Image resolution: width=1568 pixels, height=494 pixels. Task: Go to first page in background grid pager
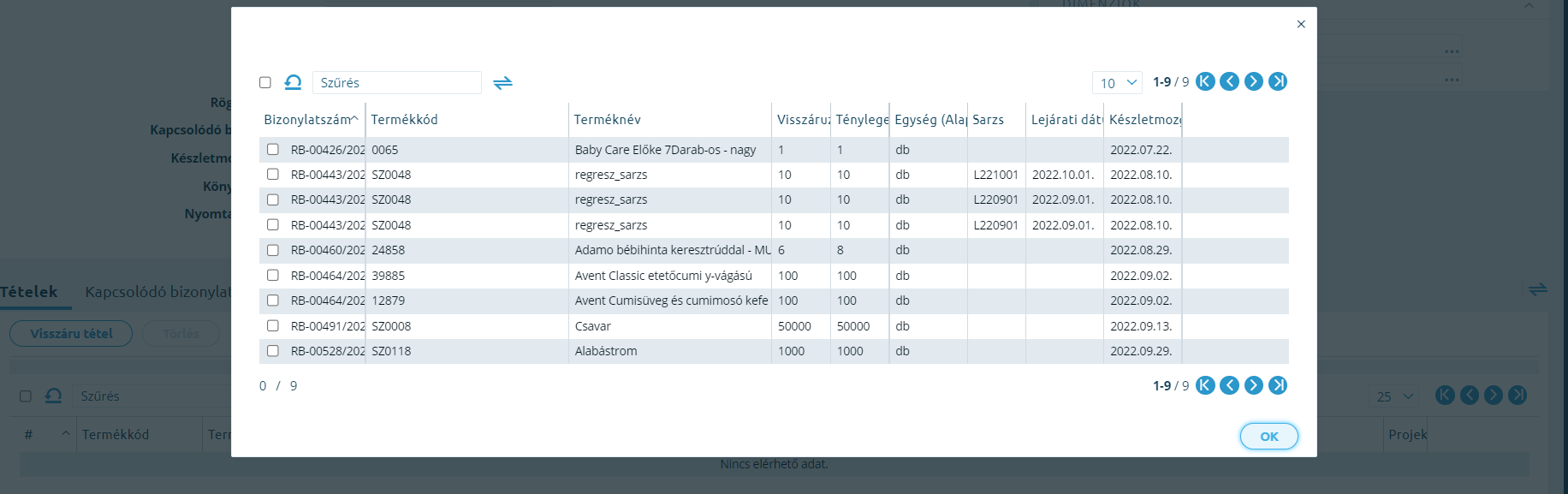1445,395
